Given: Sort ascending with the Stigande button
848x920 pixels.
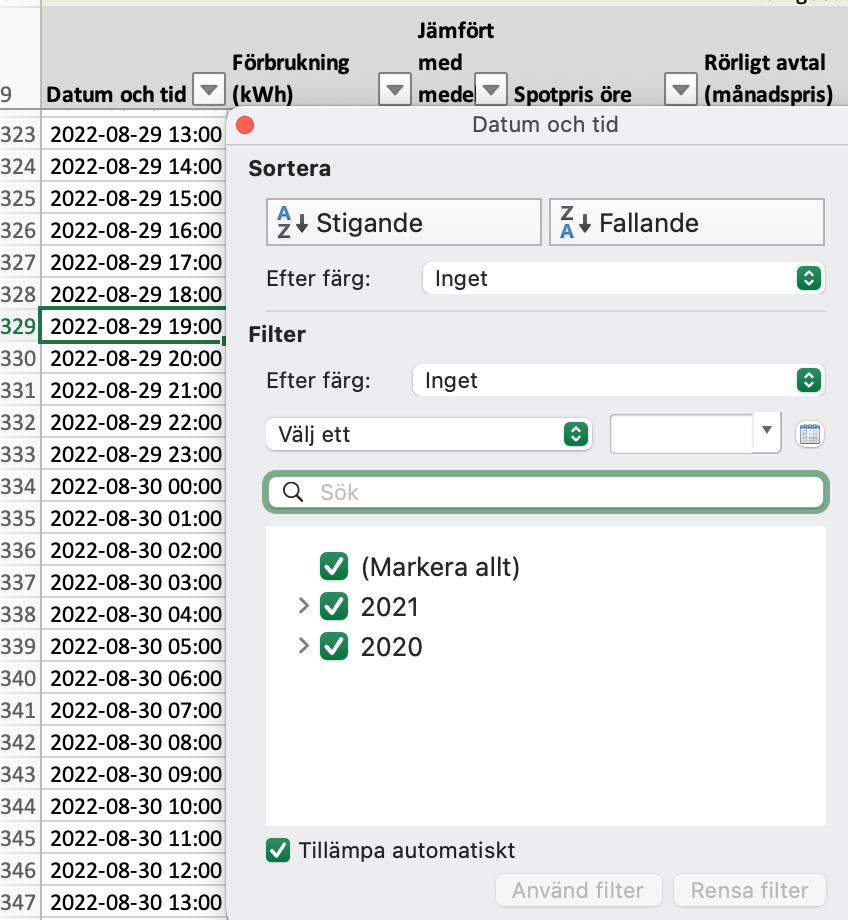Looking at the screenshot, I should [404, 222].
